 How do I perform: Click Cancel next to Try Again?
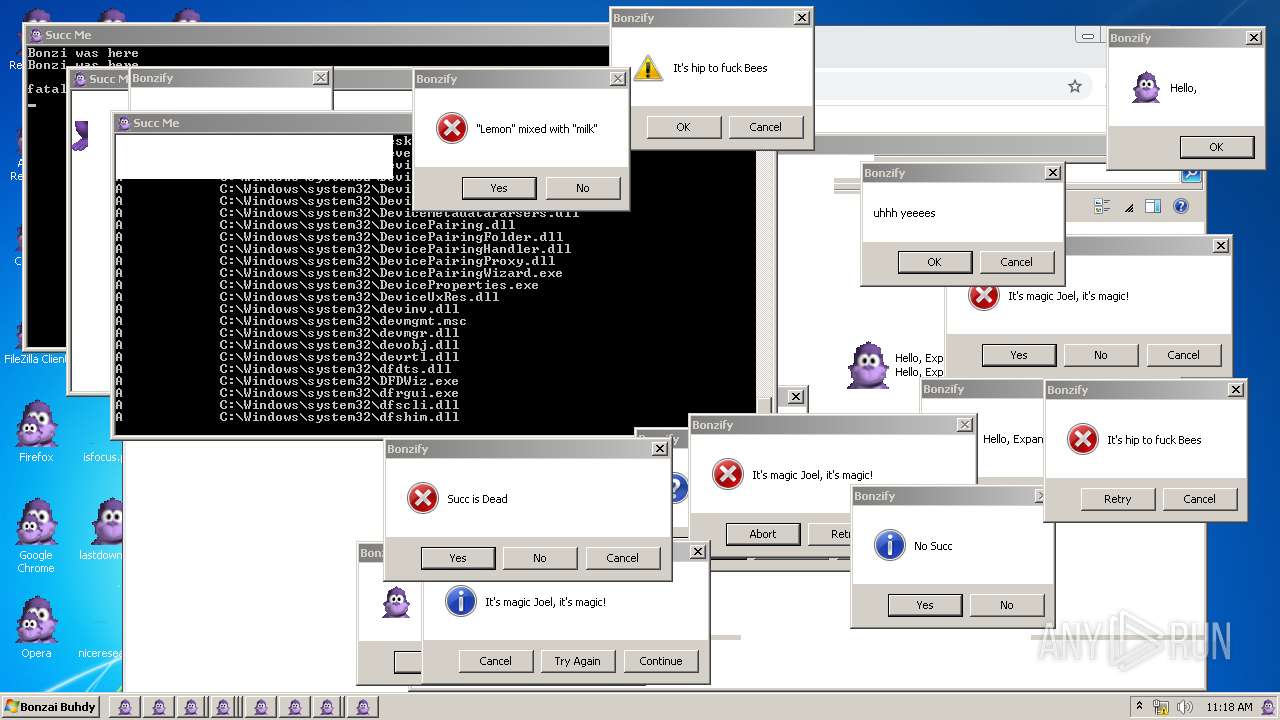point(495,661)
